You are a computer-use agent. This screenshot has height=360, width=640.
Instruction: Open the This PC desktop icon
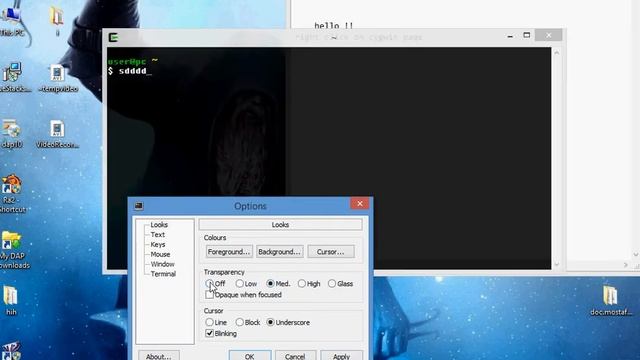(11, 20)
